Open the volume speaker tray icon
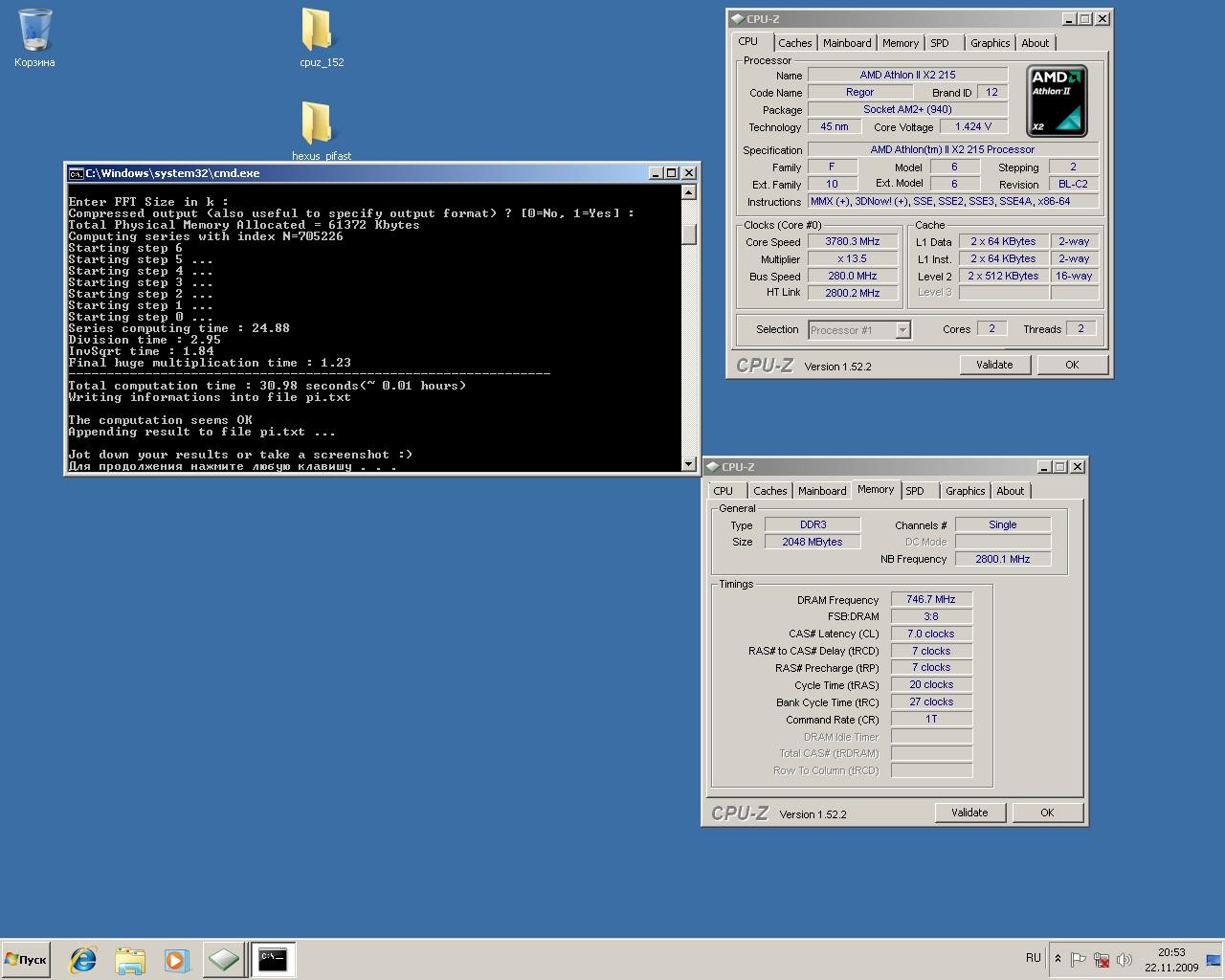Image resolution: width=1225 pixels, height=980 pixels. click(x=1125, y=959)
